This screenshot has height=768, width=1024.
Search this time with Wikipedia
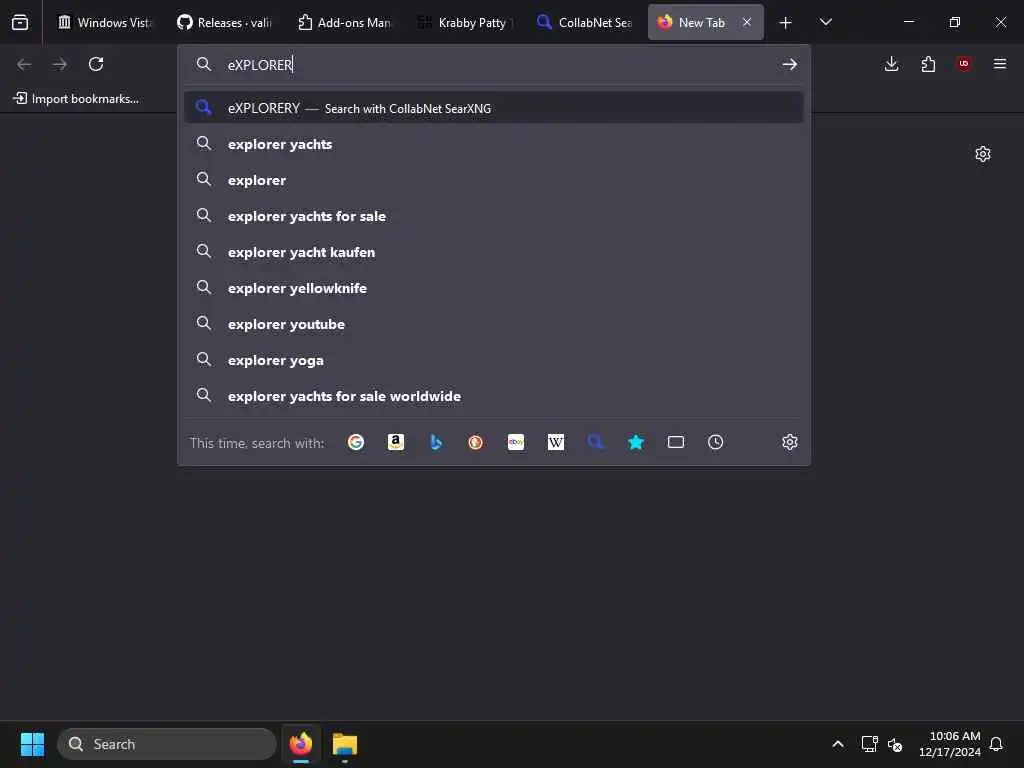click(556, 442)
